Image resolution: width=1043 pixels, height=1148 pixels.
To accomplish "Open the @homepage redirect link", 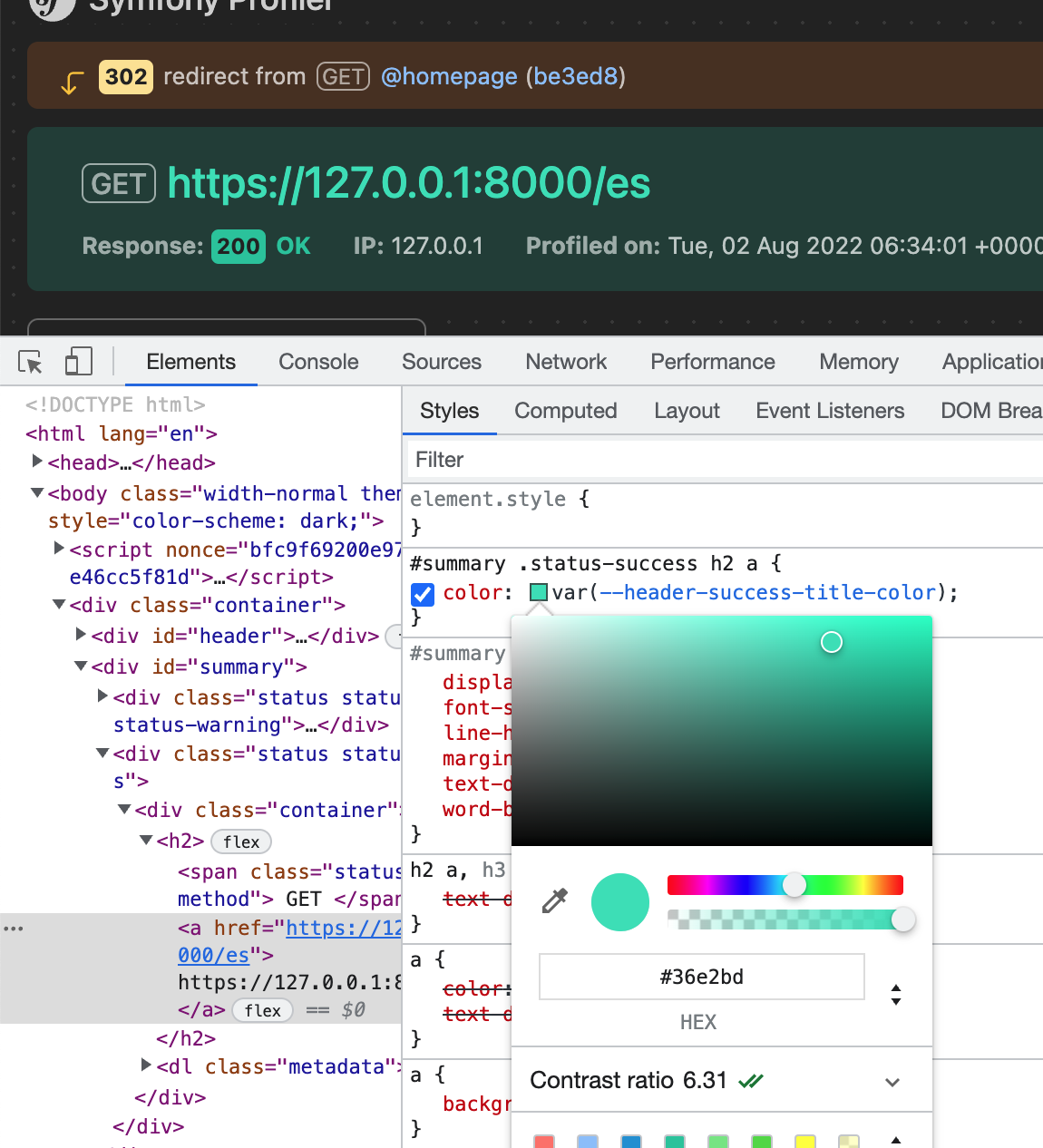I will point(449,76).
